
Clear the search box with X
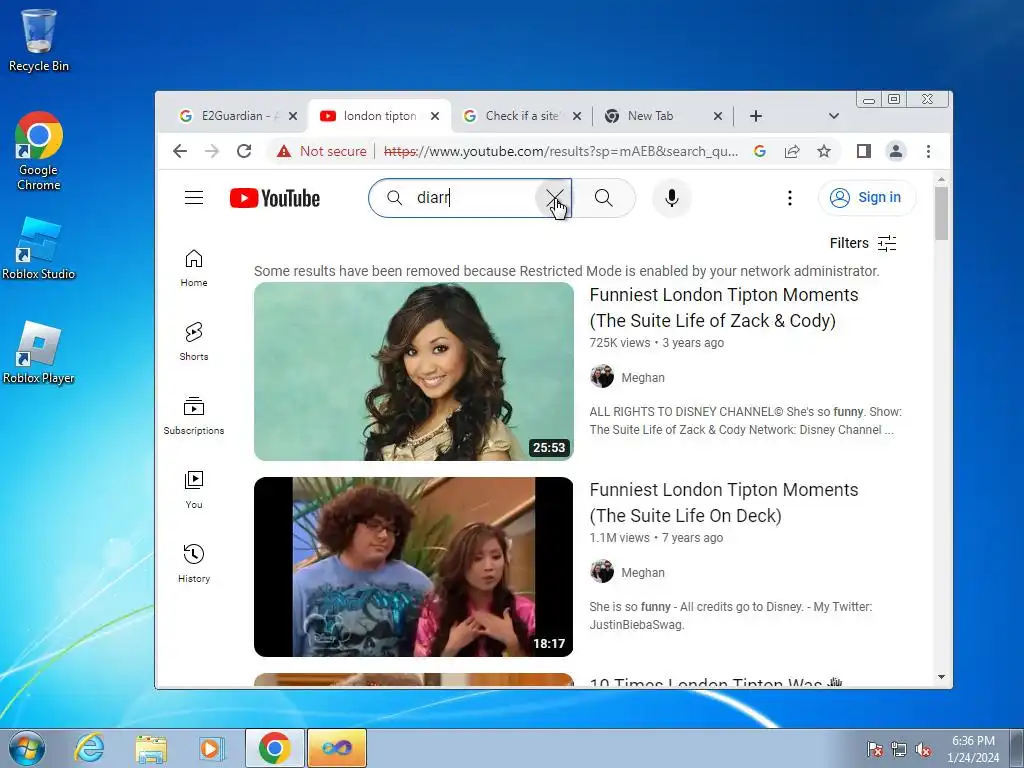click(x=554, y=198)
